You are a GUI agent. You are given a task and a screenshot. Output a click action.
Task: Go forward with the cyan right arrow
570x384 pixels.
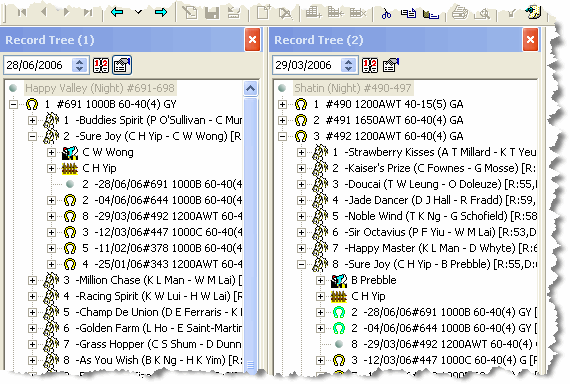160,12
